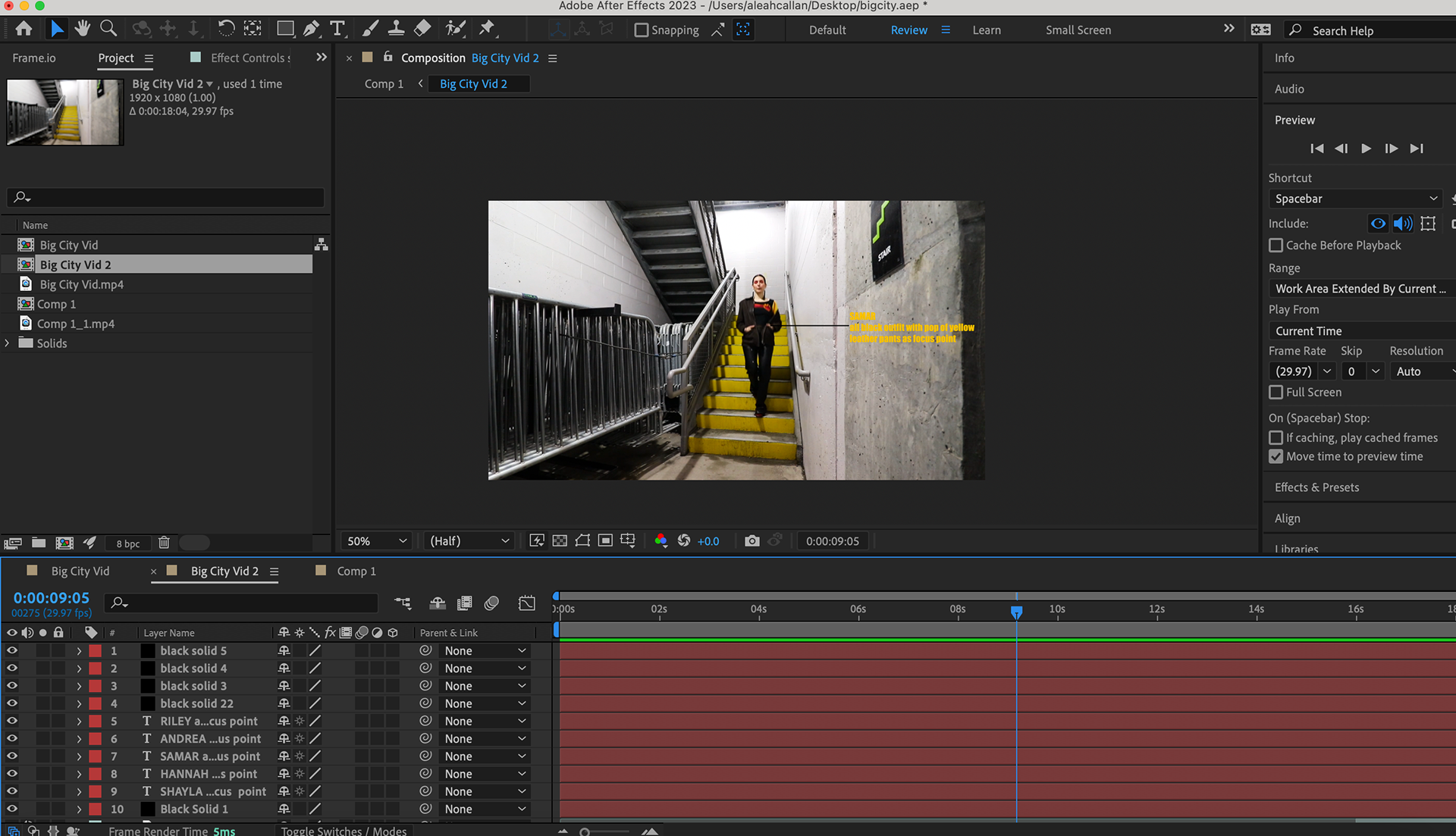Open the 50% magnification dropdown
This screenshot has width=1456, height=836.
point(377,541)
